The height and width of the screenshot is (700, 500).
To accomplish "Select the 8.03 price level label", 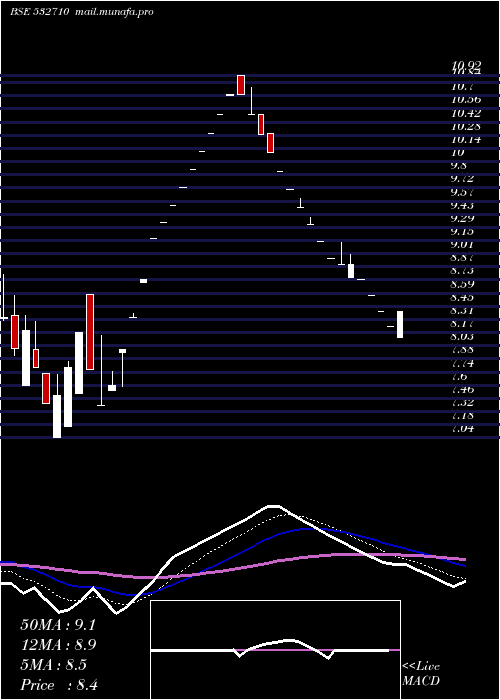I will 463,336.
